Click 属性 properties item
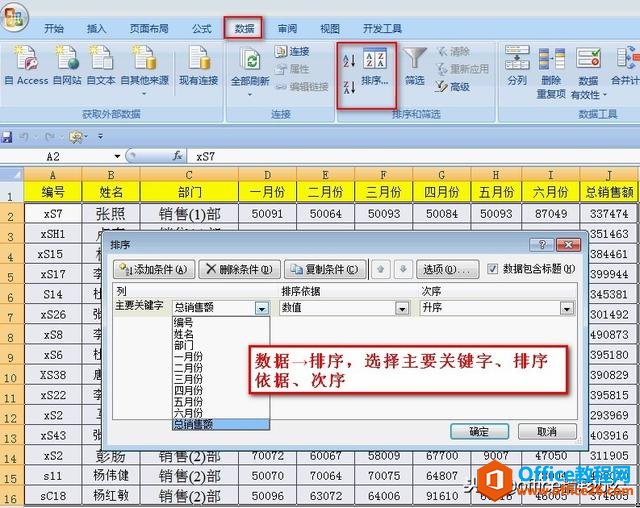The height and width of the screenshot is (508, 640). [292, 69]
